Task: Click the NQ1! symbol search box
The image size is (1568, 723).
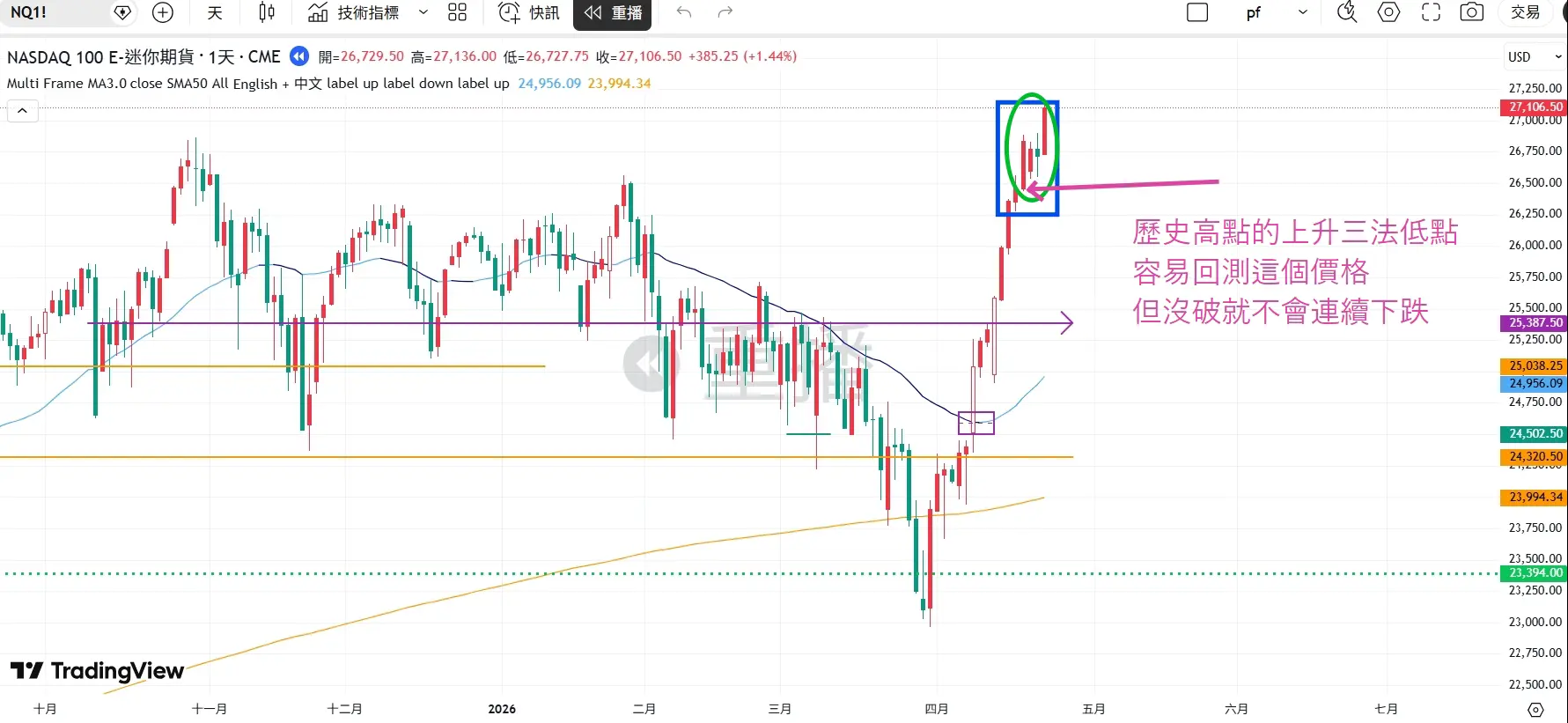Action: click(53, 12)
